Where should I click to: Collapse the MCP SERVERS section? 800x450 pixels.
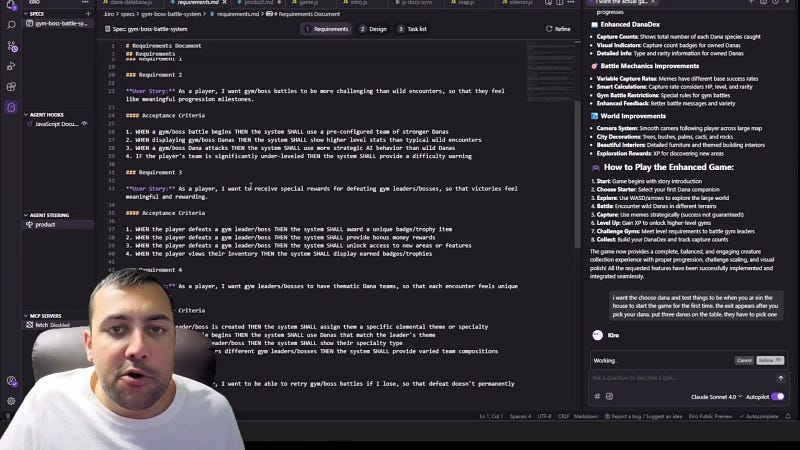(45, 316)
